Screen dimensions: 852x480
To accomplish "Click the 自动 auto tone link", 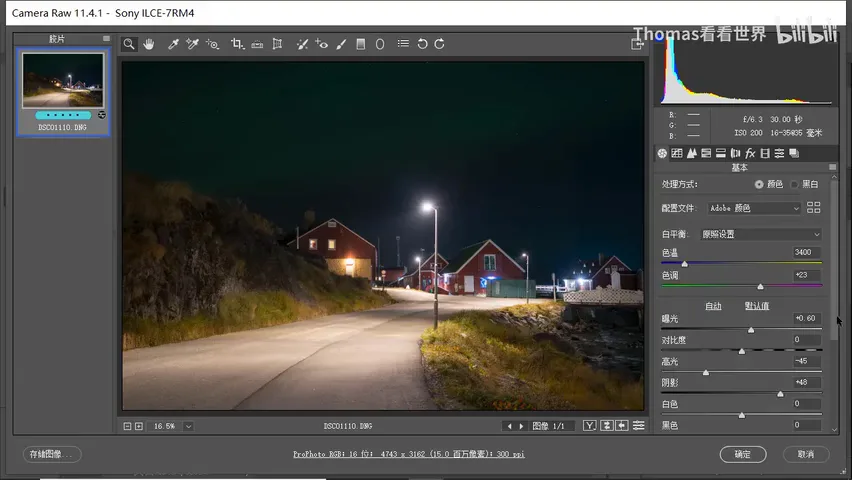I will (x=713, y=306).
